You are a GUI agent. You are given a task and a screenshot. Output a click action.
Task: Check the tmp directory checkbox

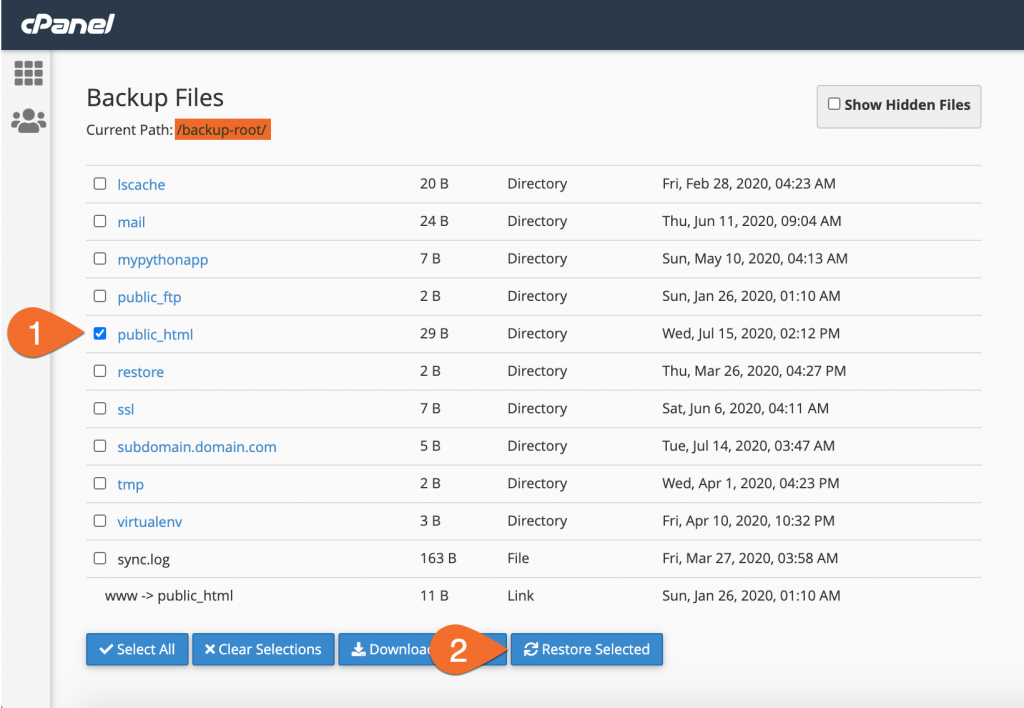coord(100,483)
